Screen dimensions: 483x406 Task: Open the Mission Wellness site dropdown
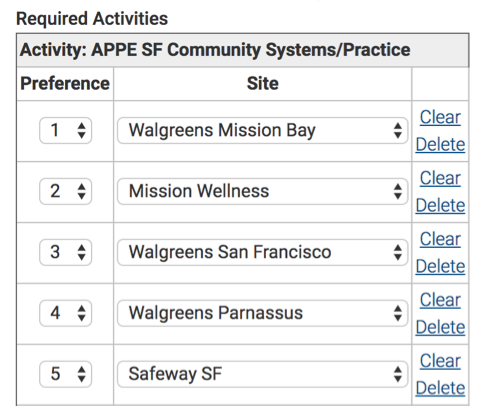pyautogui.click(x=263, y=191)
